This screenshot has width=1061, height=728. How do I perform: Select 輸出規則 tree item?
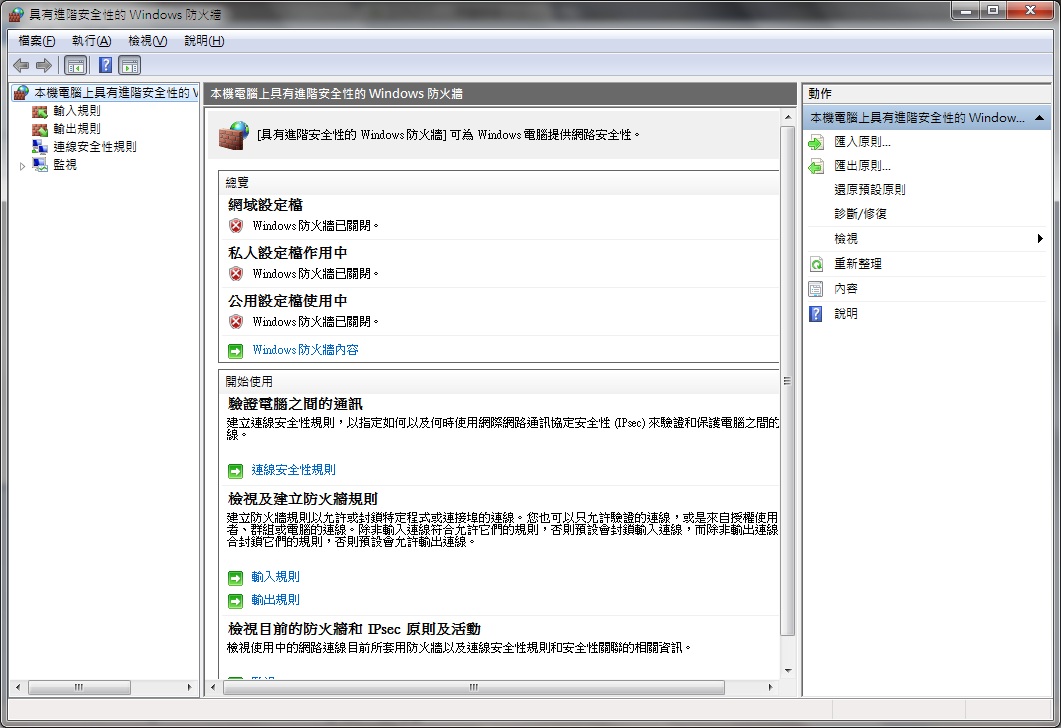[x=76, y=129]
